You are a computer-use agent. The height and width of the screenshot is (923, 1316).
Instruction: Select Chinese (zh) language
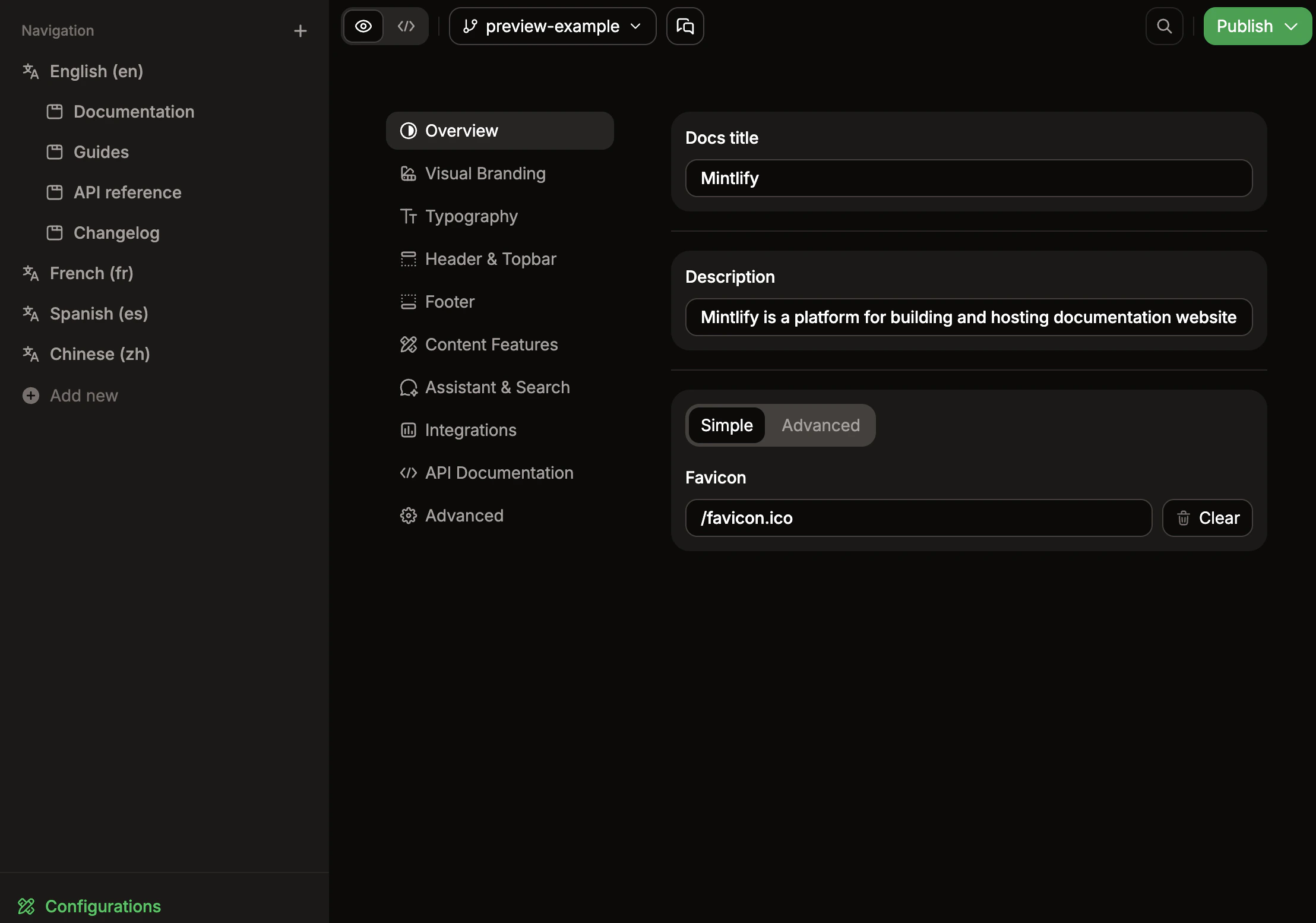100,354
